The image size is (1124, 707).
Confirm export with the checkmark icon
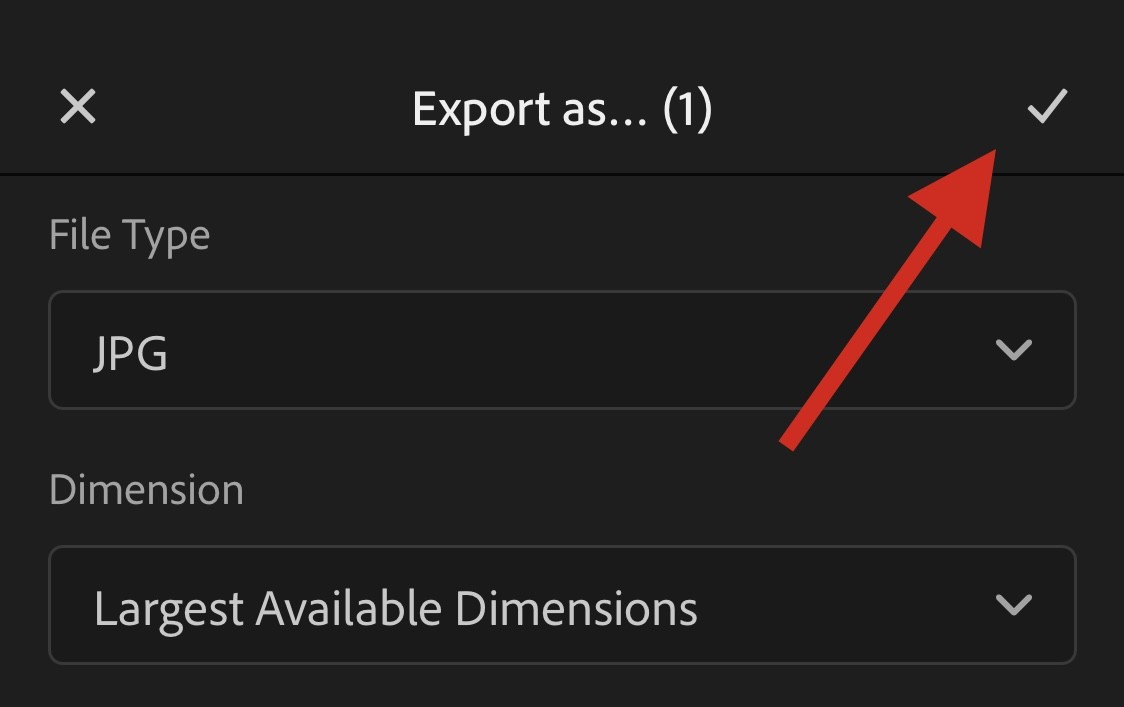point(1047,106)
